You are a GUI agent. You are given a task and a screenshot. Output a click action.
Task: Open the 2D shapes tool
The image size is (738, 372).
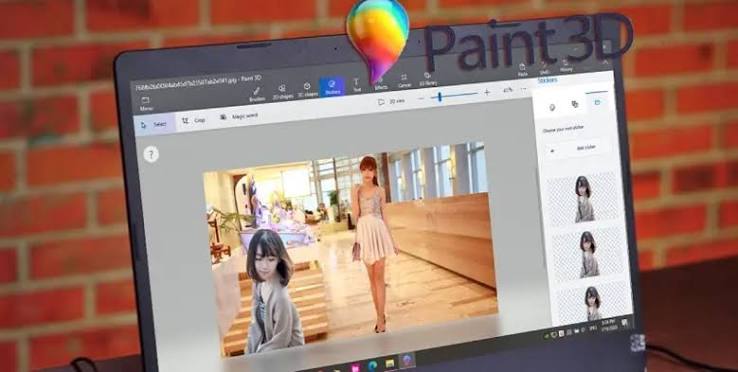pyautogui.click(x=282, y=91)
